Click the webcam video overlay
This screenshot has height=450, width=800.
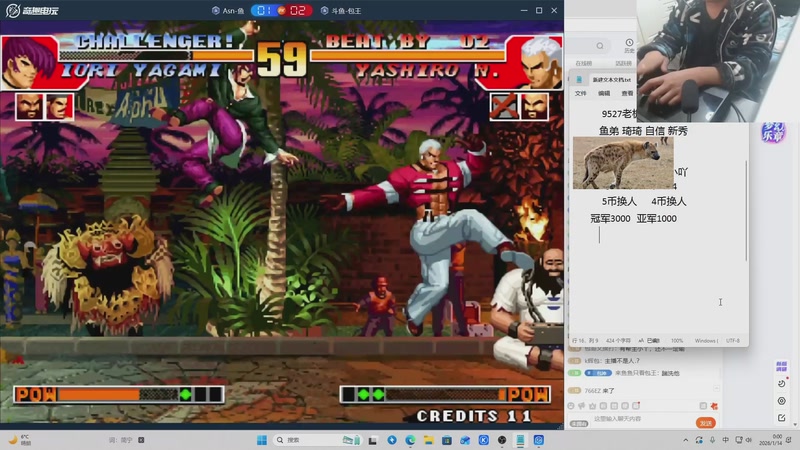coord(718,61)
